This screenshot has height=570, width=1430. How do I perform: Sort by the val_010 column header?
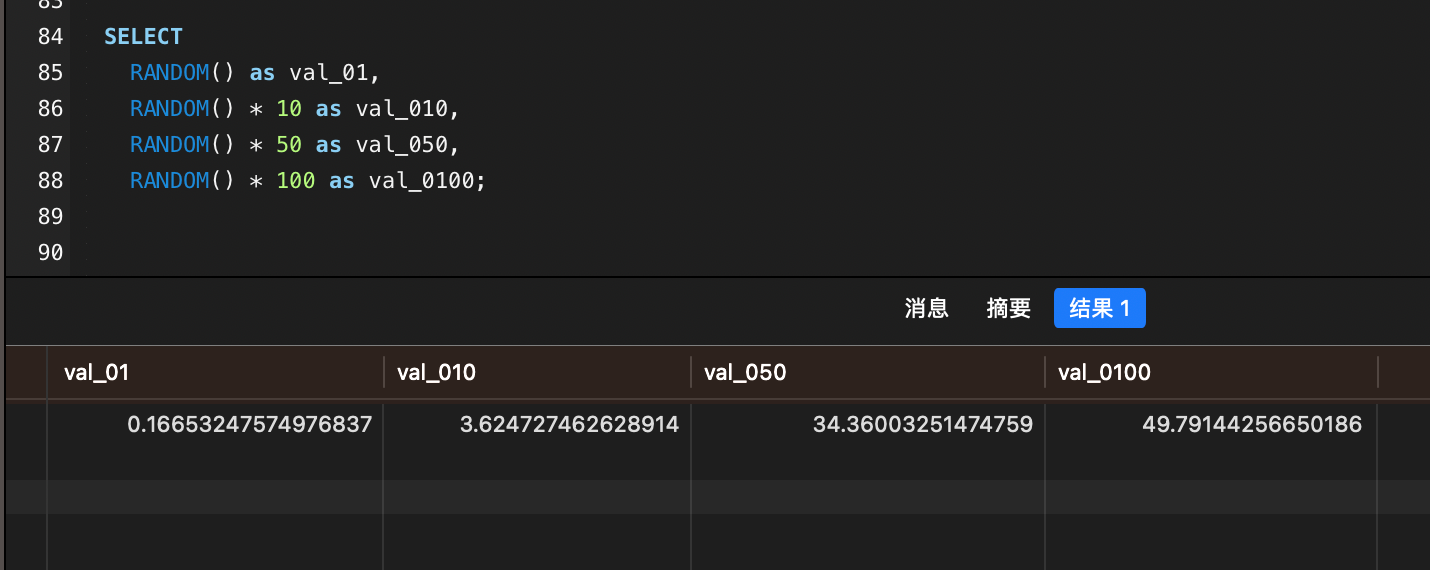[436, 373]
